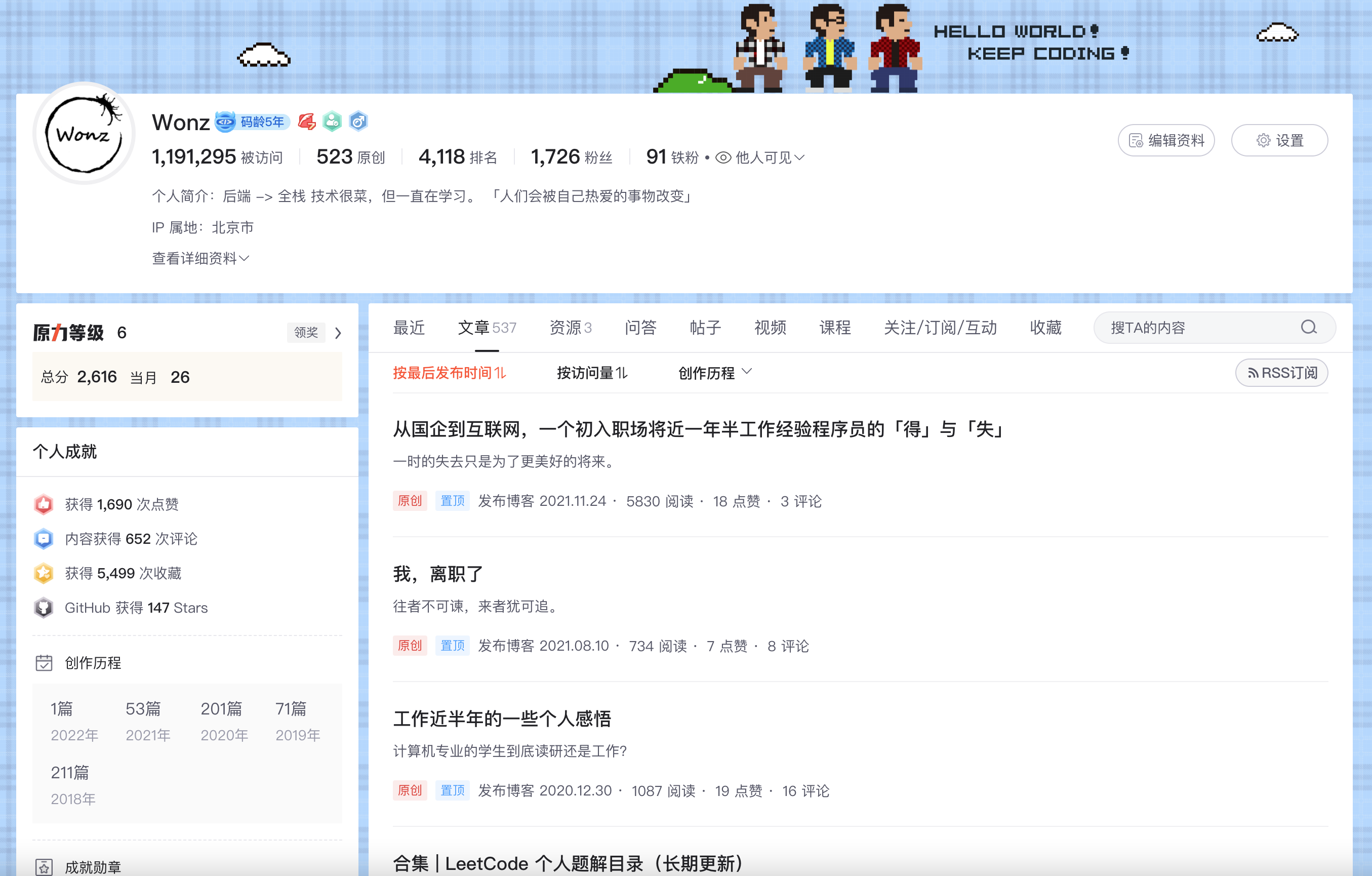
Task: Toggle sort by 按最后发布时间
Action: pos(449,373)
